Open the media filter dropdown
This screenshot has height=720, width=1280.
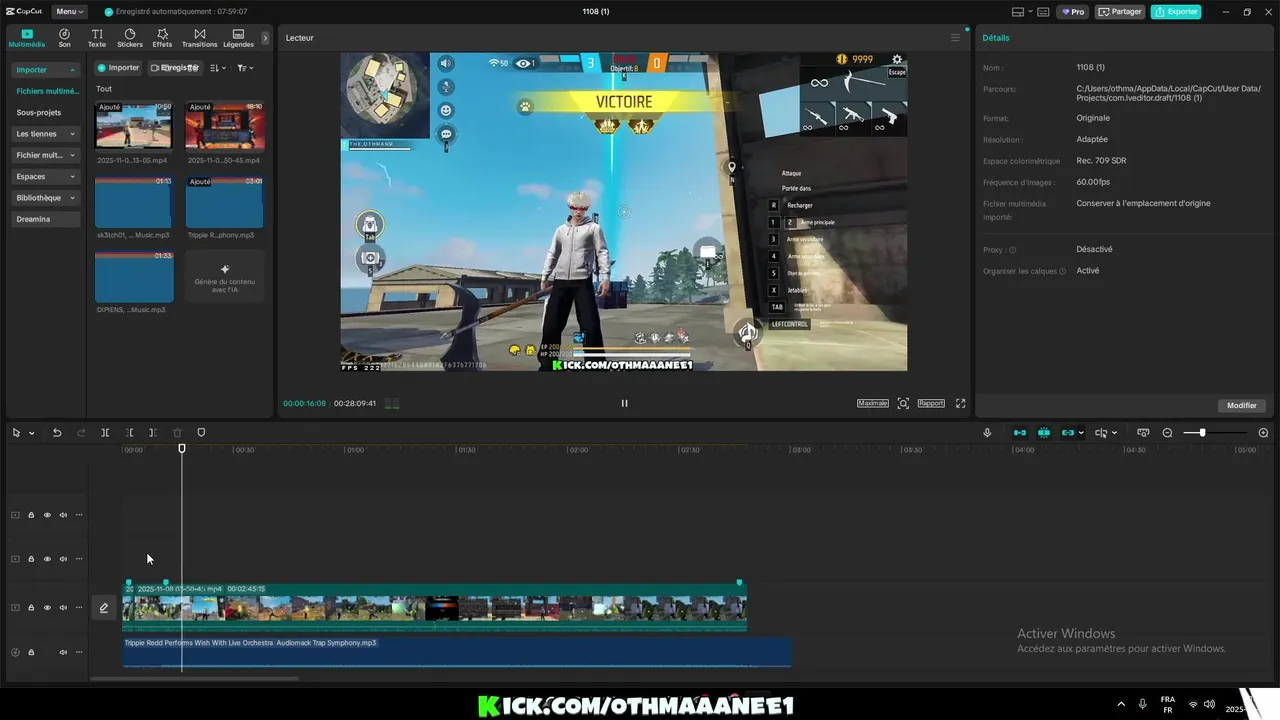point(245,68)
